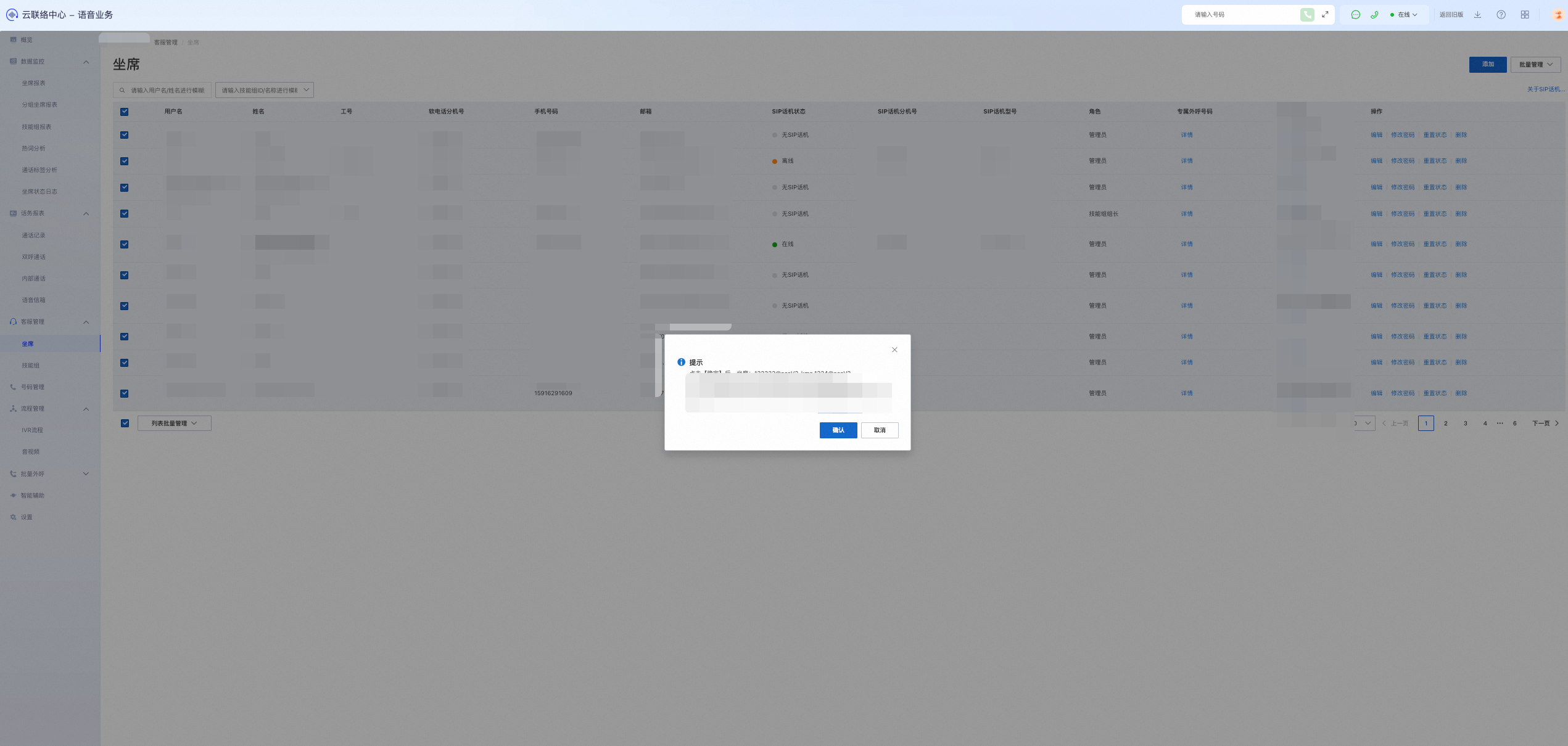
Task: Open 技能组报表 sidebar item
Action: pyautogui.click(x=37, y=127)
